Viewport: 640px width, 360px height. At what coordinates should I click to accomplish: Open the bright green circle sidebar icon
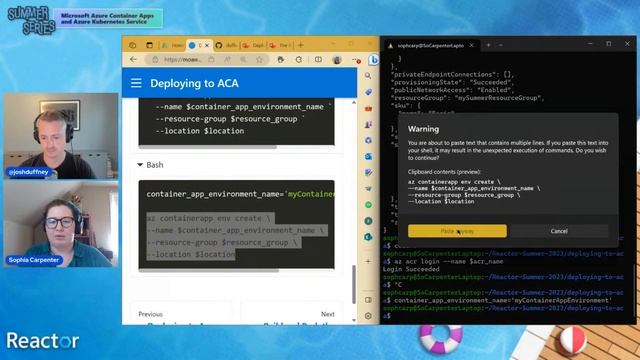368,205
